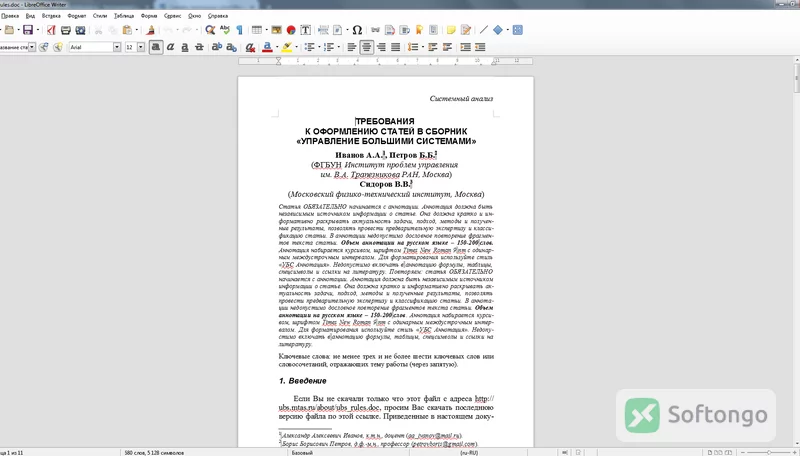800x456 pixels.
Task: Insert a comment note
Action: click(451, 30)
